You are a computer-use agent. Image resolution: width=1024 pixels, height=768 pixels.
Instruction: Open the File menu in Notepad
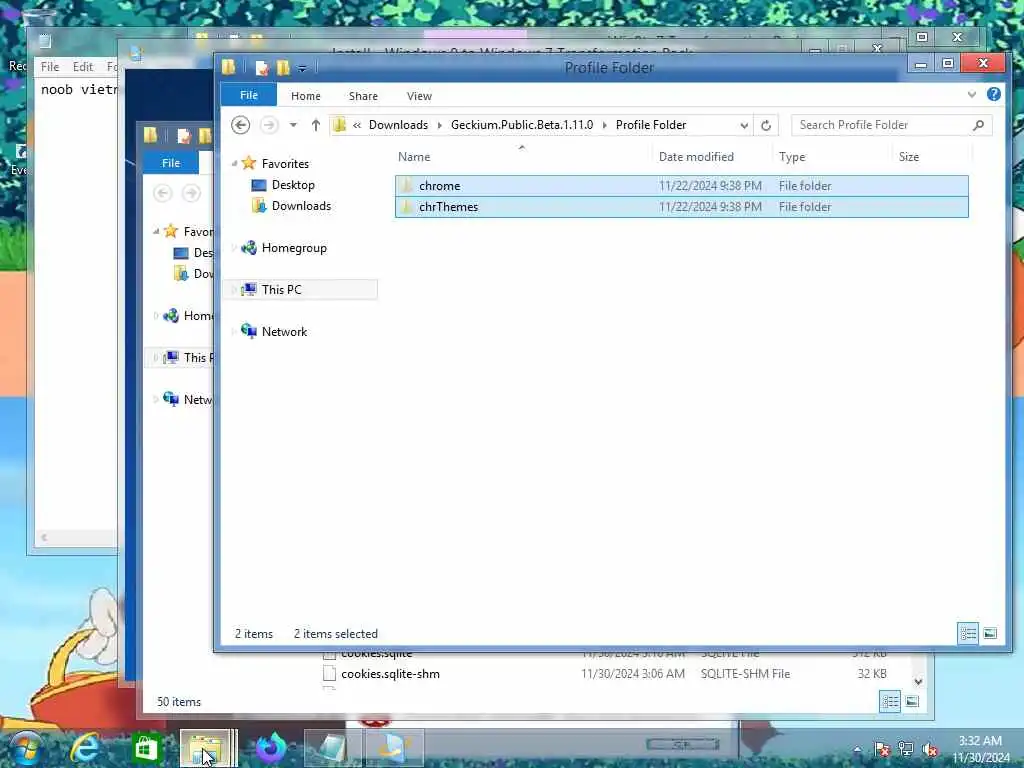[50, 67]
